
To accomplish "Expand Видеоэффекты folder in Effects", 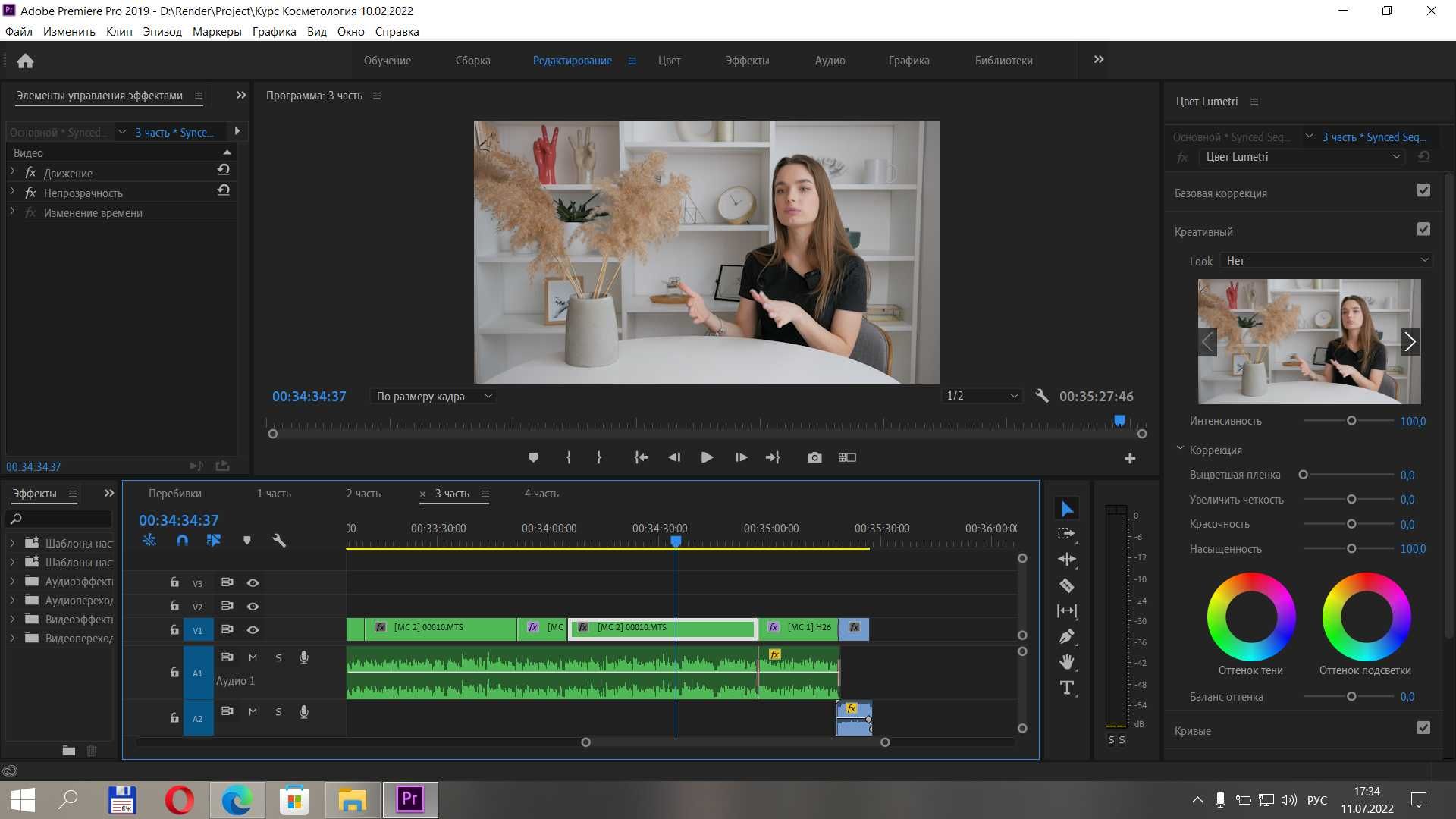I will tap(12, 619).
